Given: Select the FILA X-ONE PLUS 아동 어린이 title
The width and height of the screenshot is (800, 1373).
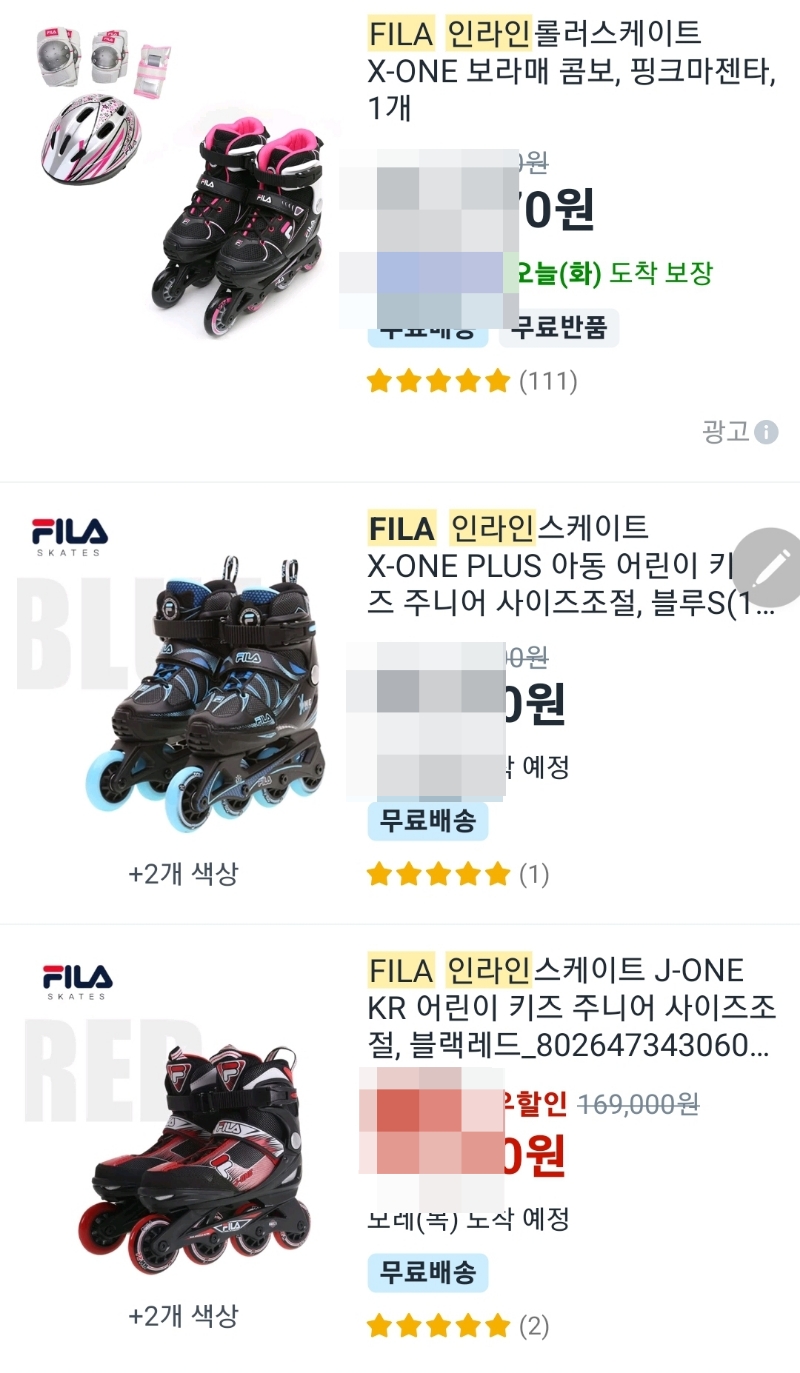Looking at the screenshot, I should pos(572,566).
